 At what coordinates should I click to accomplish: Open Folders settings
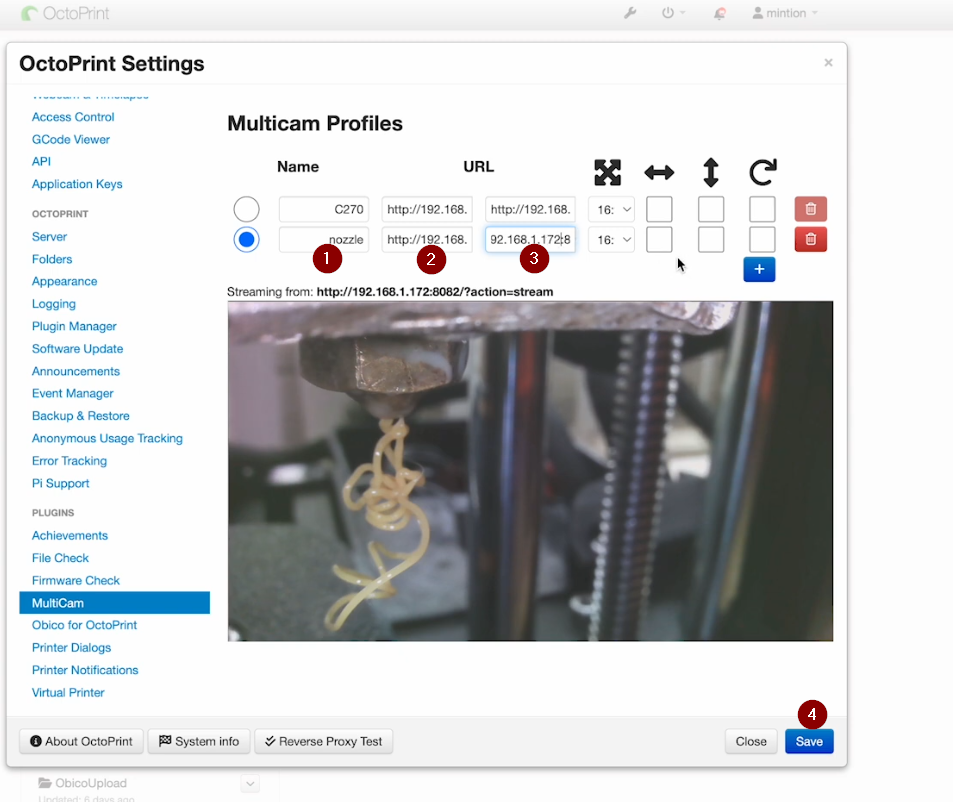pos(52,259)
